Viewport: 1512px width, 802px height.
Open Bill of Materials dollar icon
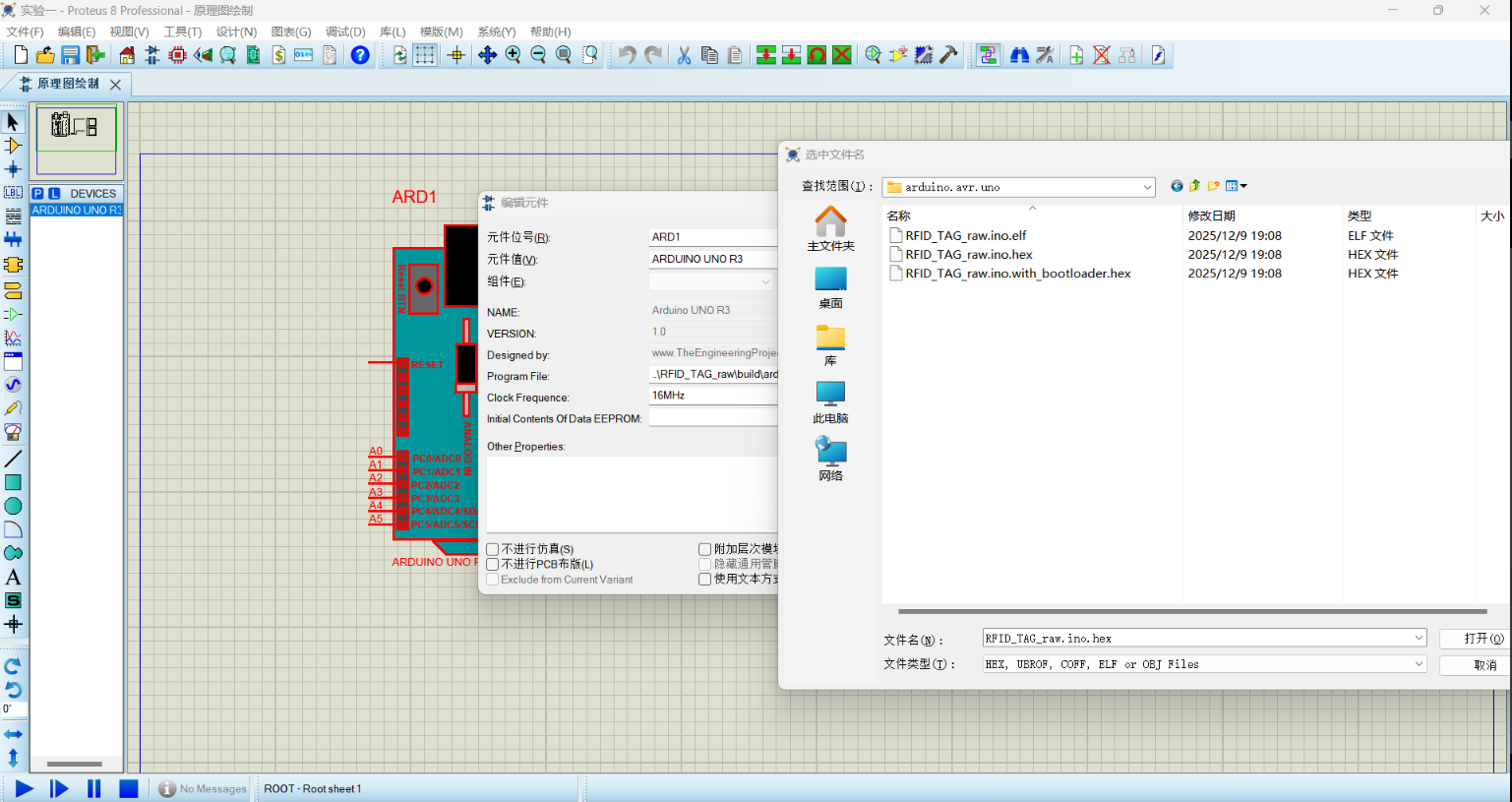278,55
